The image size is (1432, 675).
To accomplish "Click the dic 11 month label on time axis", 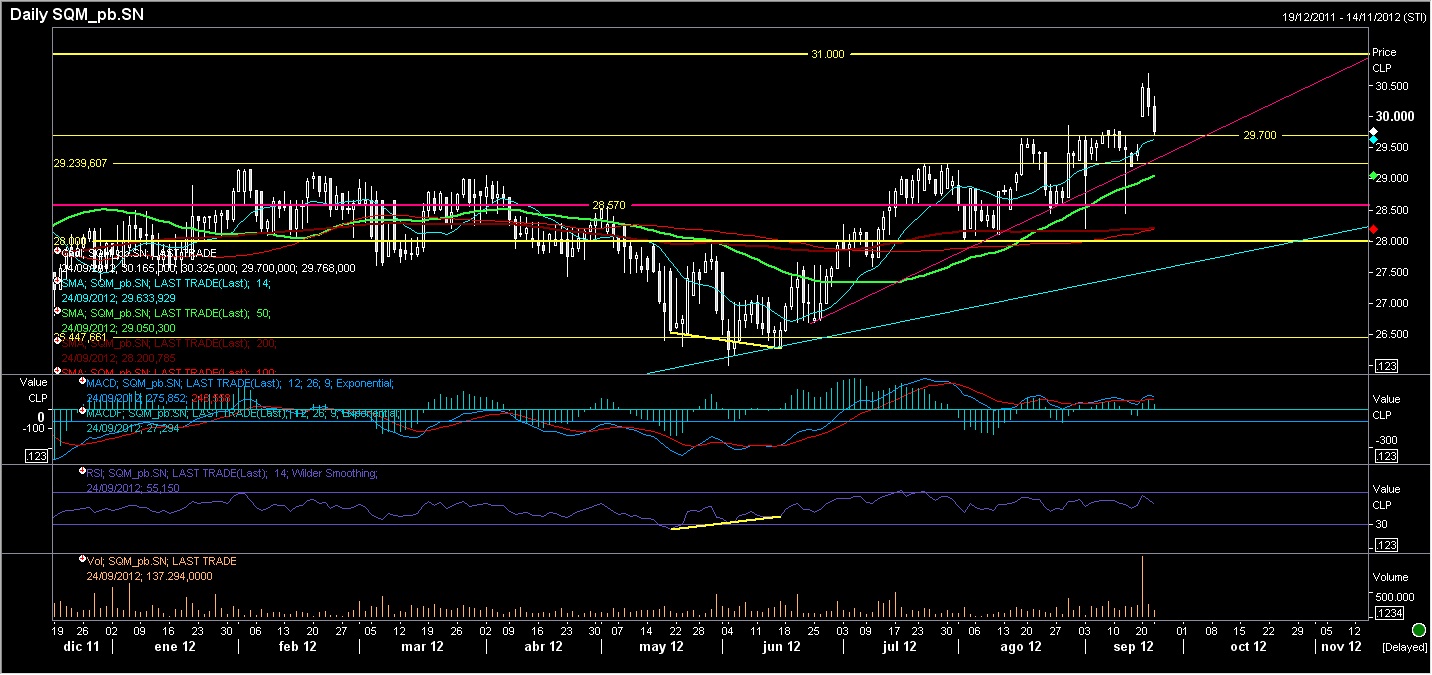I will pyautogui.click(x=80, y=647).
